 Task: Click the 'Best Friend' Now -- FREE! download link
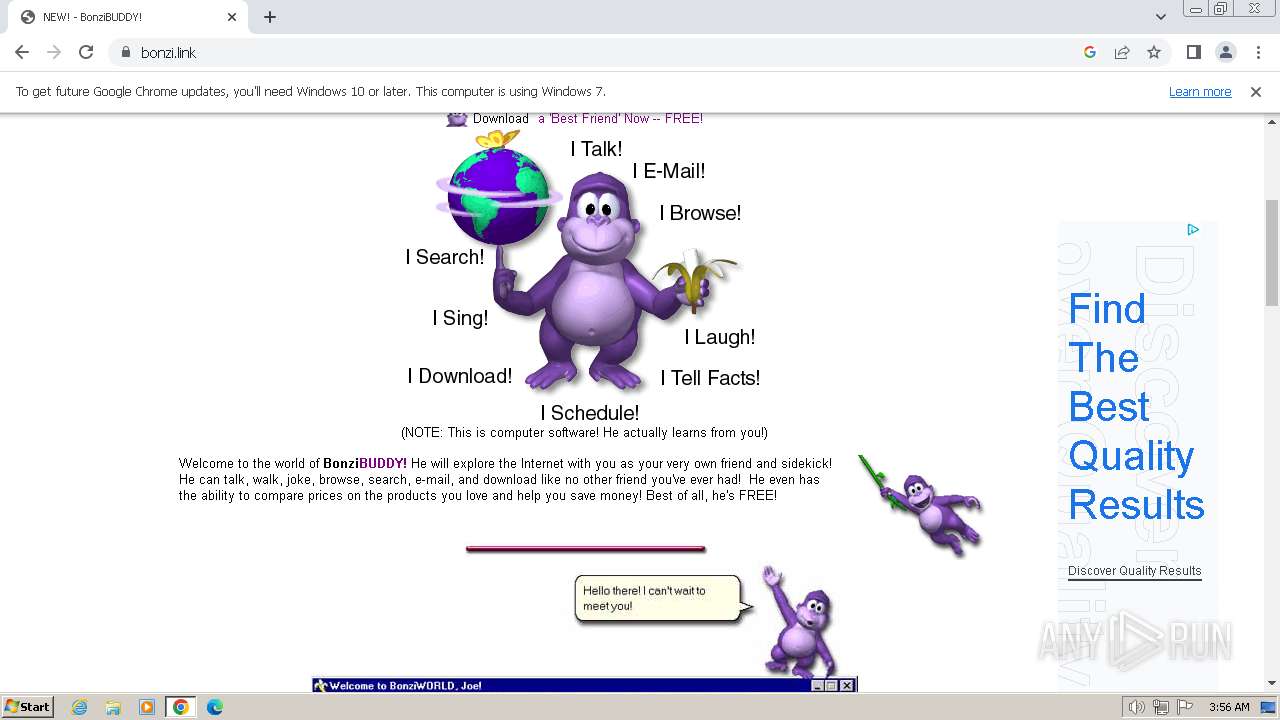[x=620, y=118]
